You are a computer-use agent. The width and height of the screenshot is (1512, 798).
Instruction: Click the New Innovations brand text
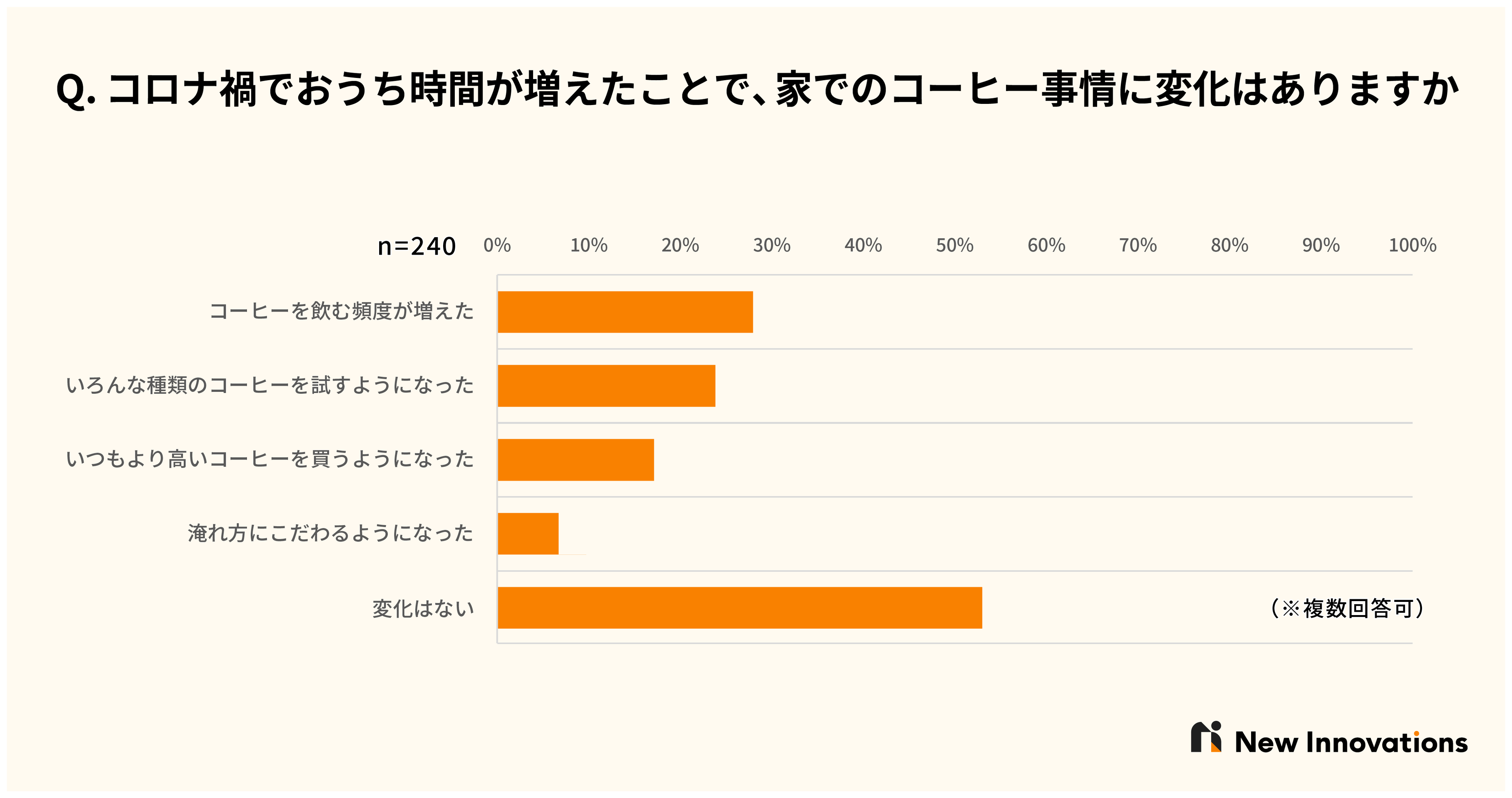[1351, 742]
